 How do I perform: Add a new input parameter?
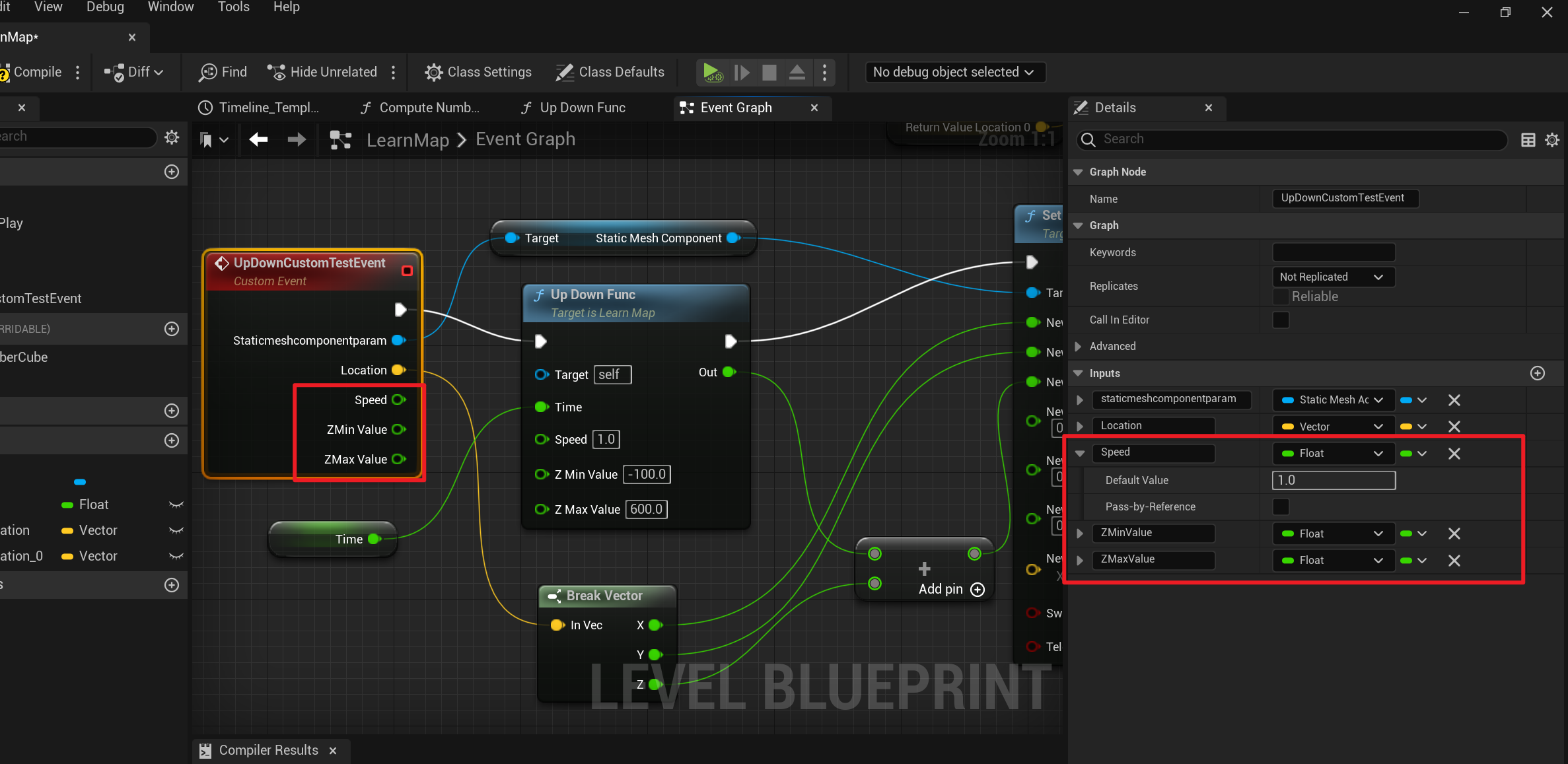1538,373
